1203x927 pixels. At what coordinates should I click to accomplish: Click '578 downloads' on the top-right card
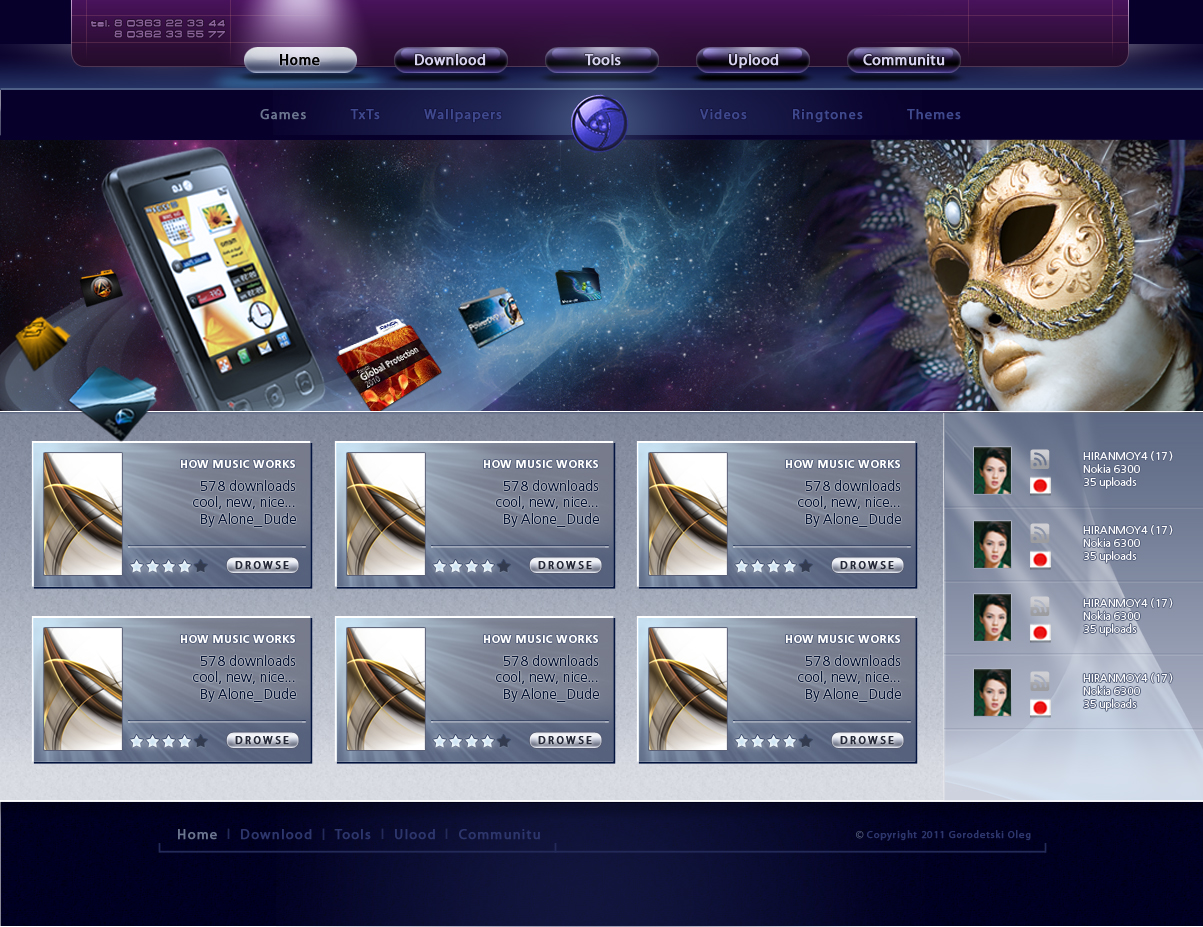point(853,486)
